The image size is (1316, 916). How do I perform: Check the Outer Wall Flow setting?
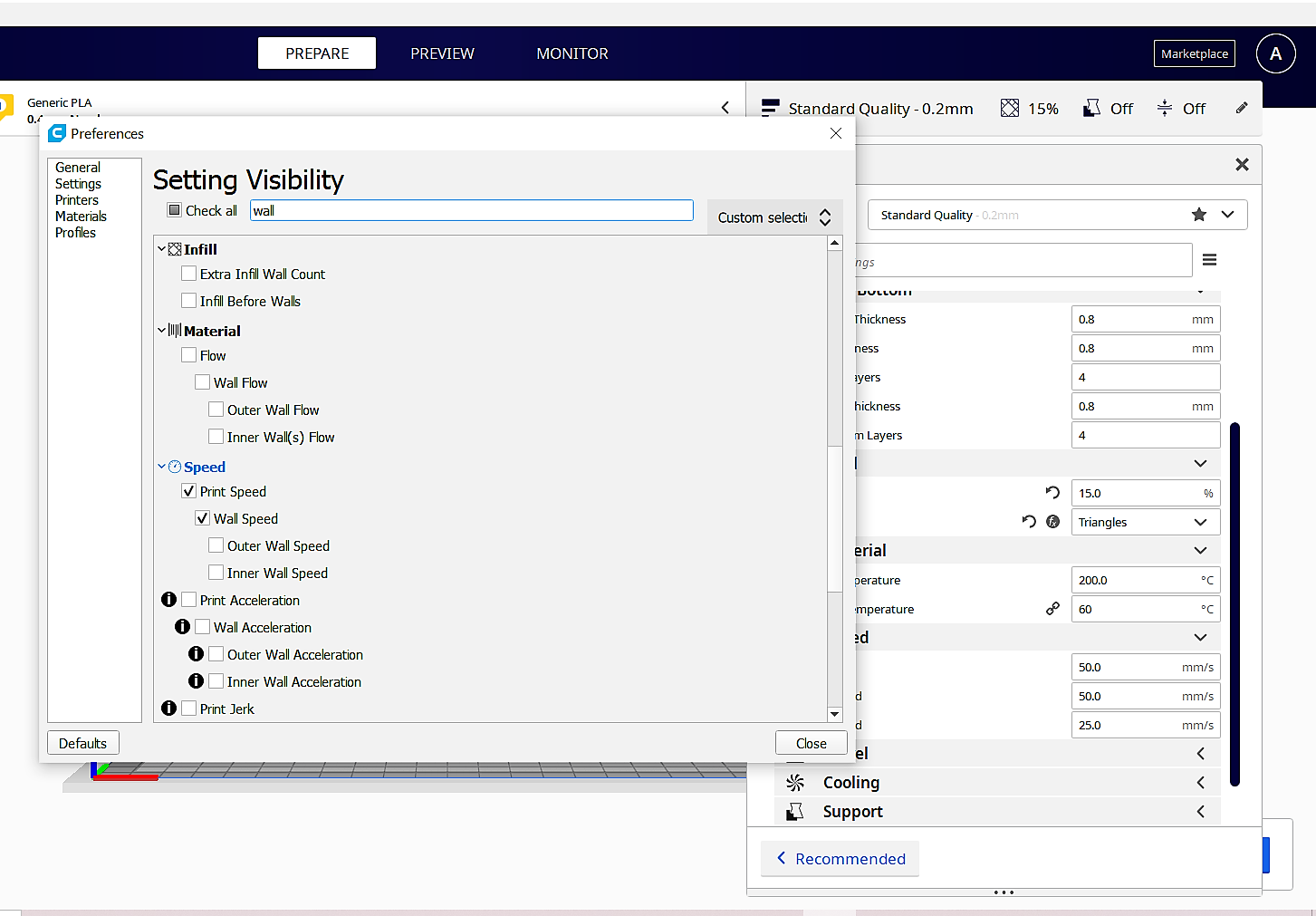point(216,409)
